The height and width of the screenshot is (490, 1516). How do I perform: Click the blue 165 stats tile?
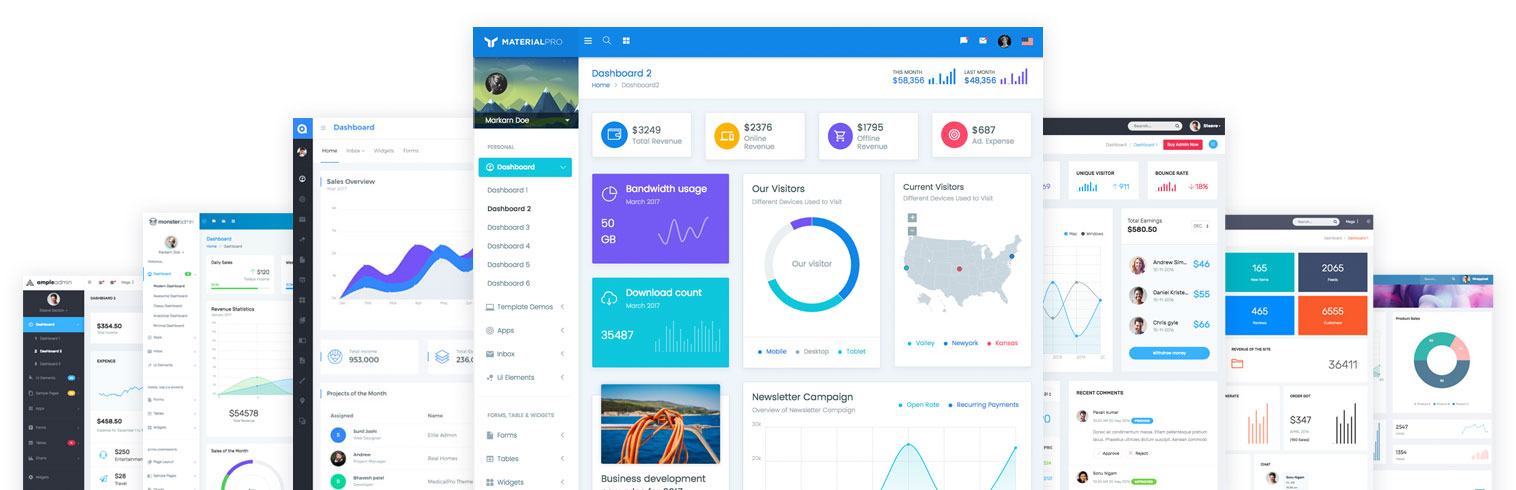(x=1260, y=272)
